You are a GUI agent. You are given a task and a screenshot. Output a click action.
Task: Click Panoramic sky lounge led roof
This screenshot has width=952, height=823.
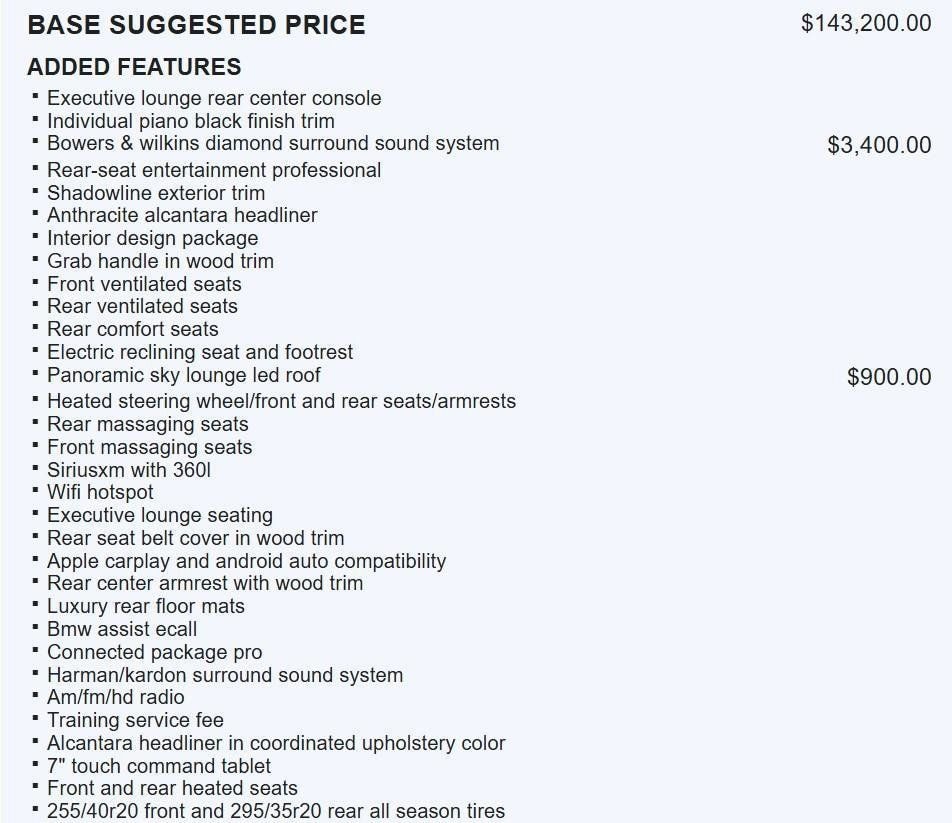coord(184,375)
